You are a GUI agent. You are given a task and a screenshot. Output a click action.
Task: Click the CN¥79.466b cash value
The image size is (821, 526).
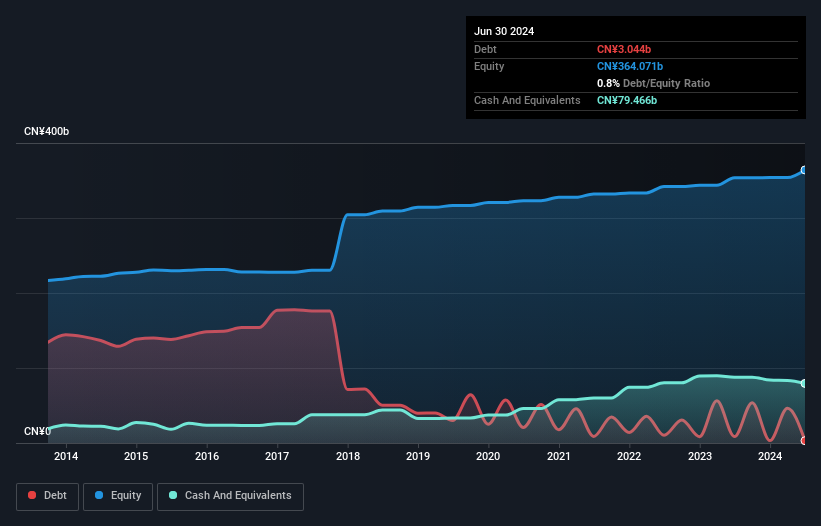627,100
